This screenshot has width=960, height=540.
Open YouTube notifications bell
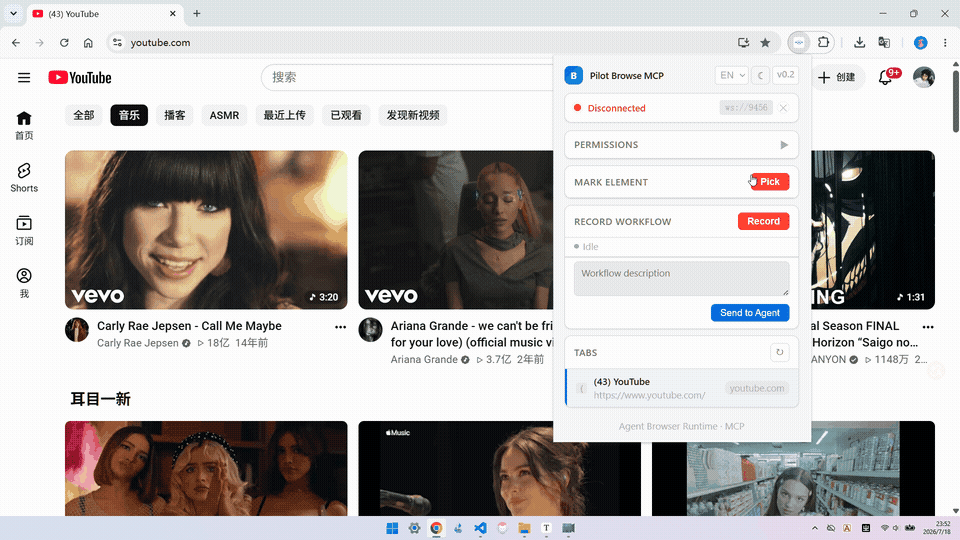click(886, 77)
